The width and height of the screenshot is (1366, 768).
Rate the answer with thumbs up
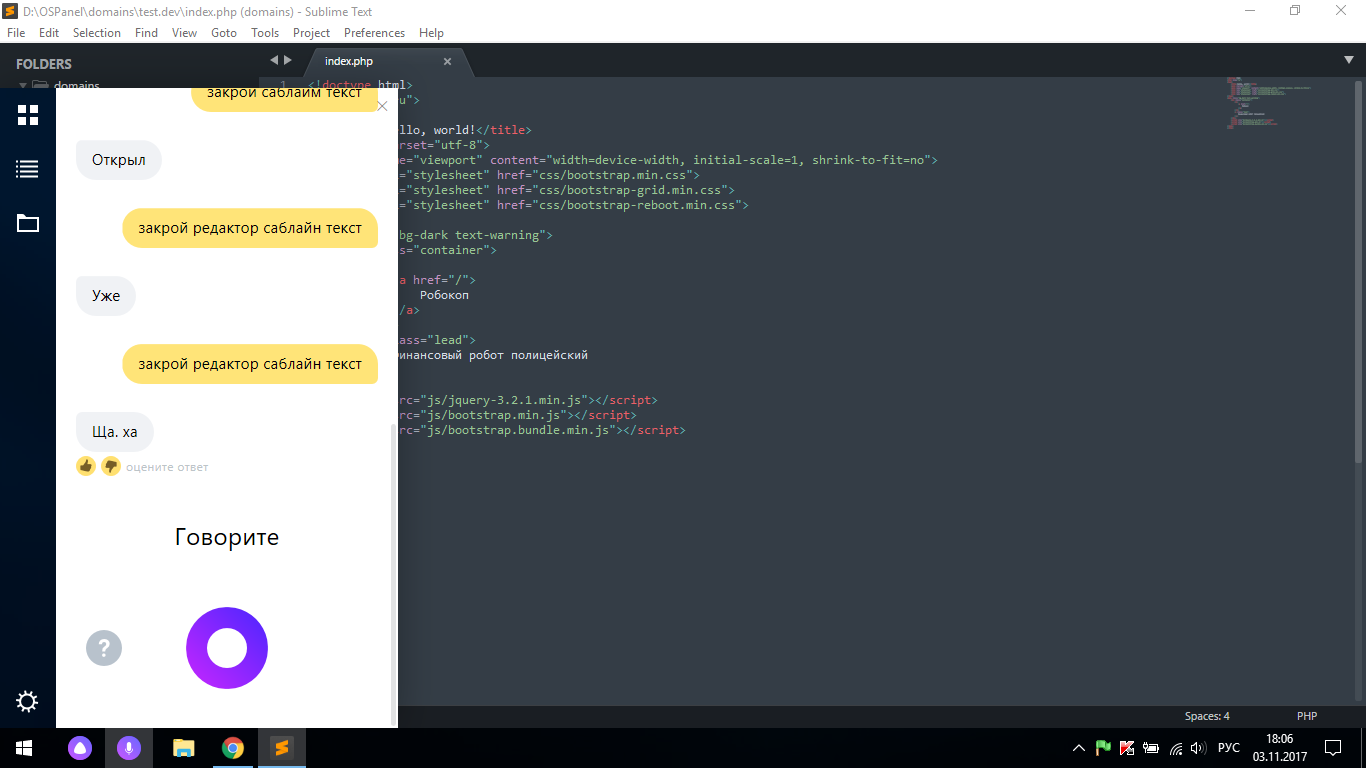(86, 466)
